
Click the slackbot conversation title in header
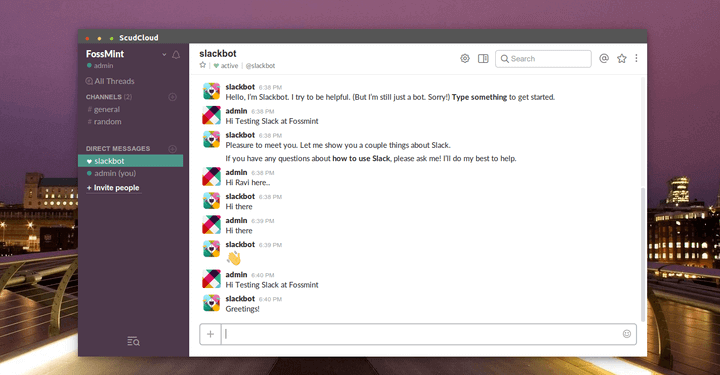coord(218,53)
